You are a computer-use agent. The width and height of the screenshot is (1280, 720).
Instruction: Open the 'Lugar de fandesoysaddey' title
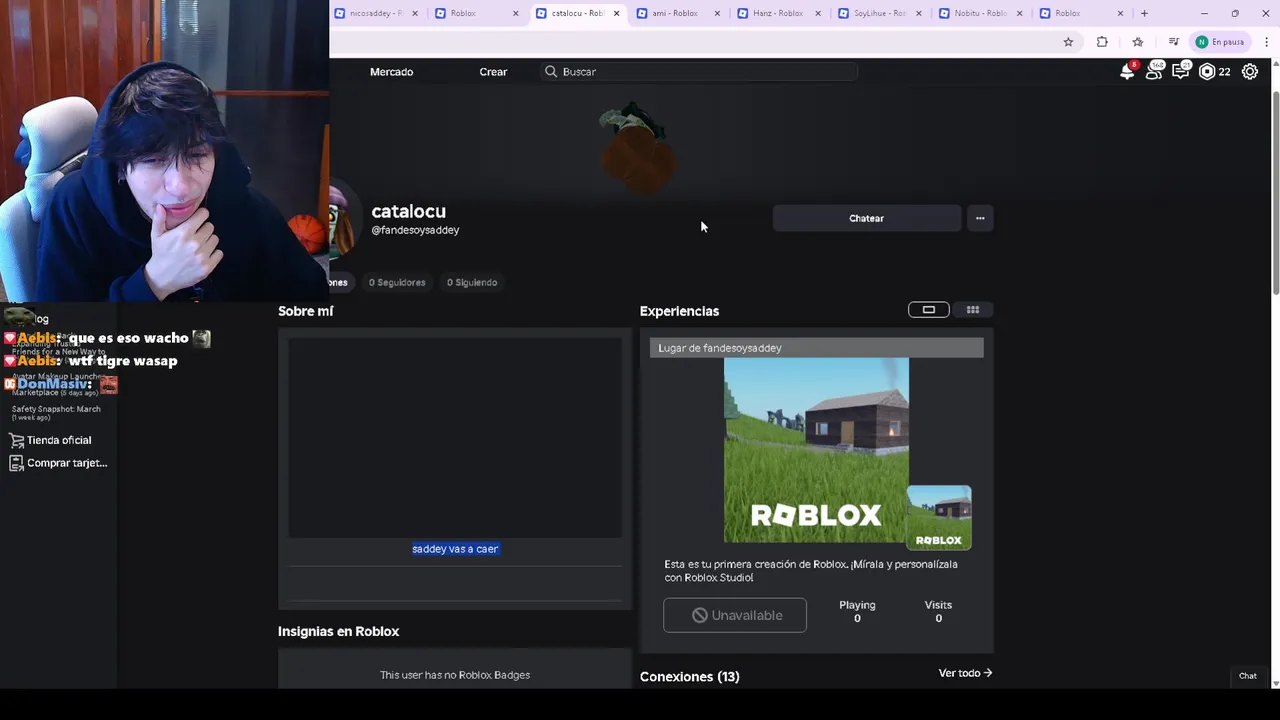[x=720, y=348]
